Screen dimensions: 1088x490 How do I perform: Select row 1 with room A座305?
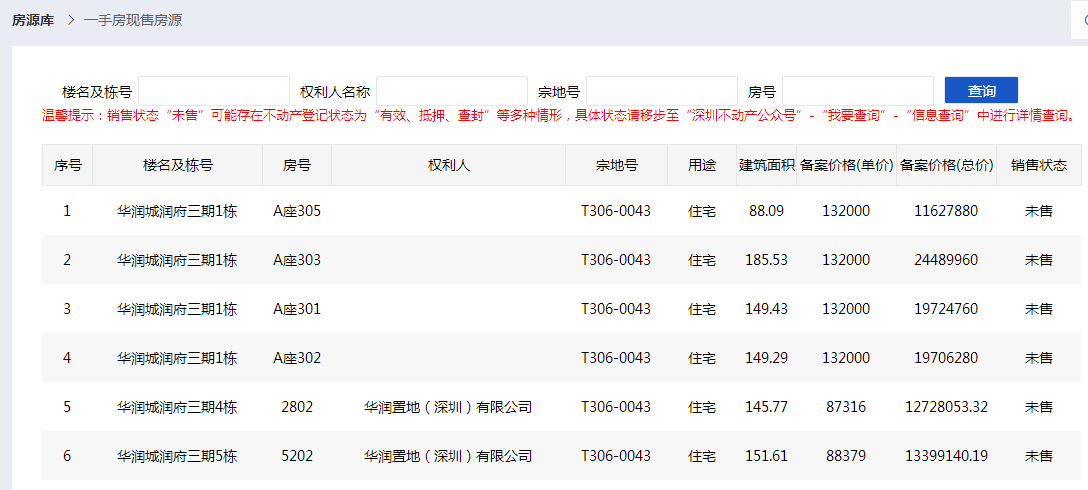click(x=561, y=211)
